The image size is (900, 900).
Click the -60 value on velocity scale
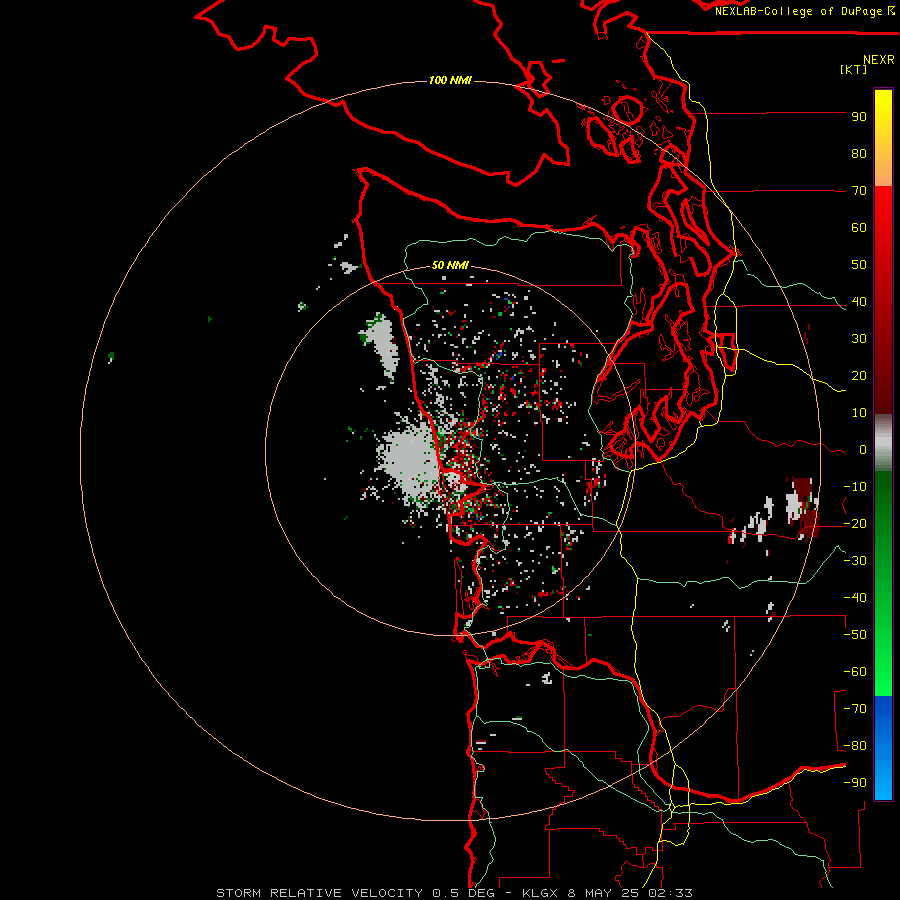(855, 672)
